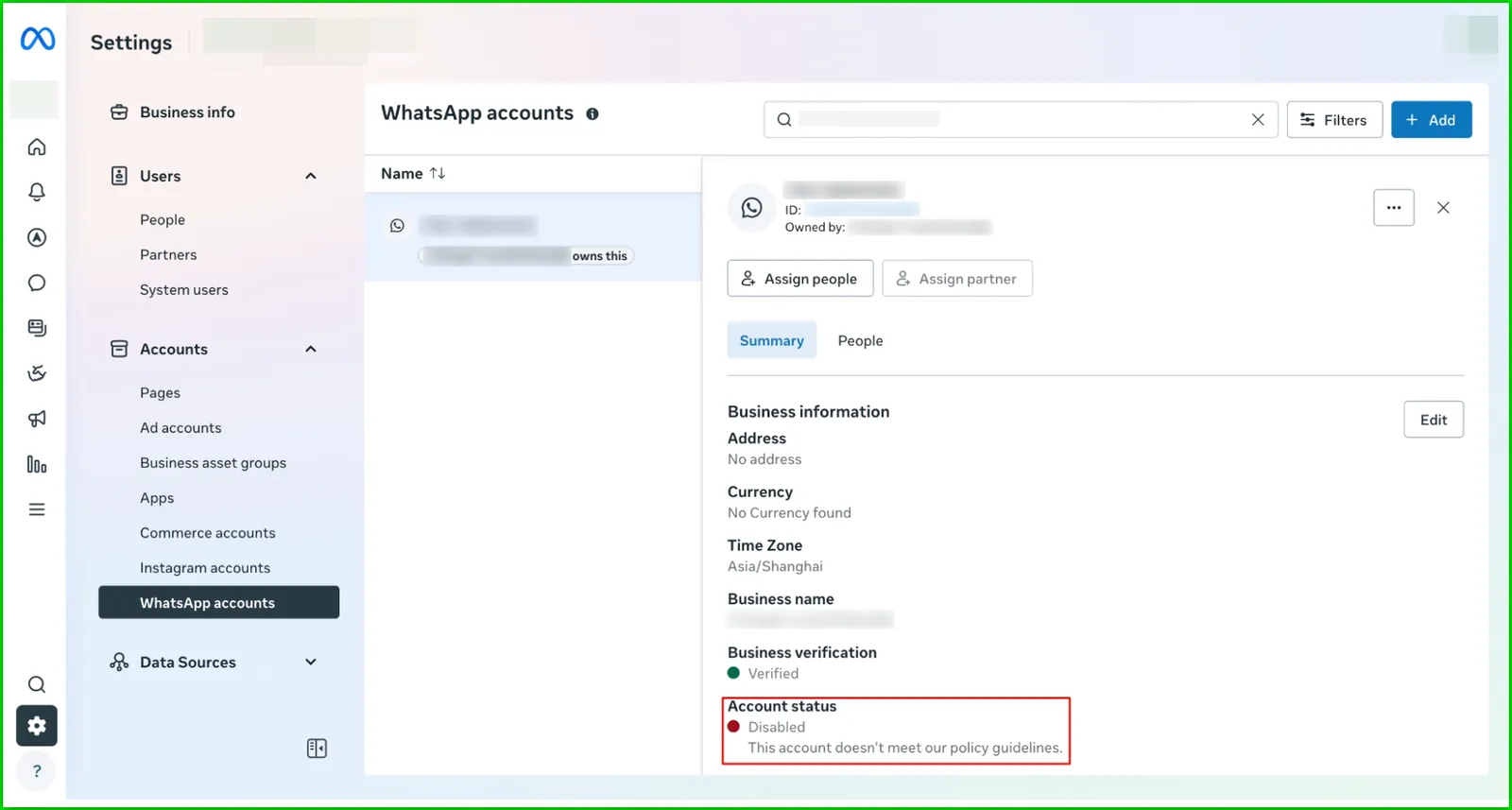Click the Meta logo icon
This screenshot has height=810, width=1512.
coord(38,39)
